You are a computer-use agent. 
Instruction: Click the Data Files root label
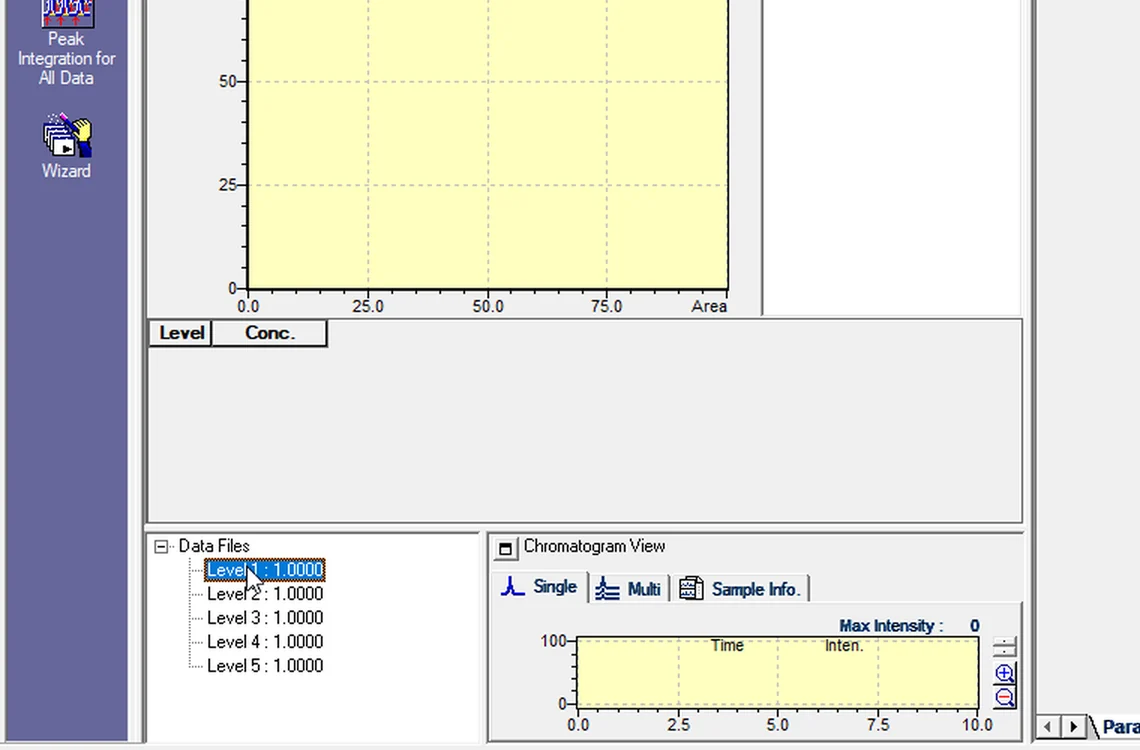tap(214, 546)
